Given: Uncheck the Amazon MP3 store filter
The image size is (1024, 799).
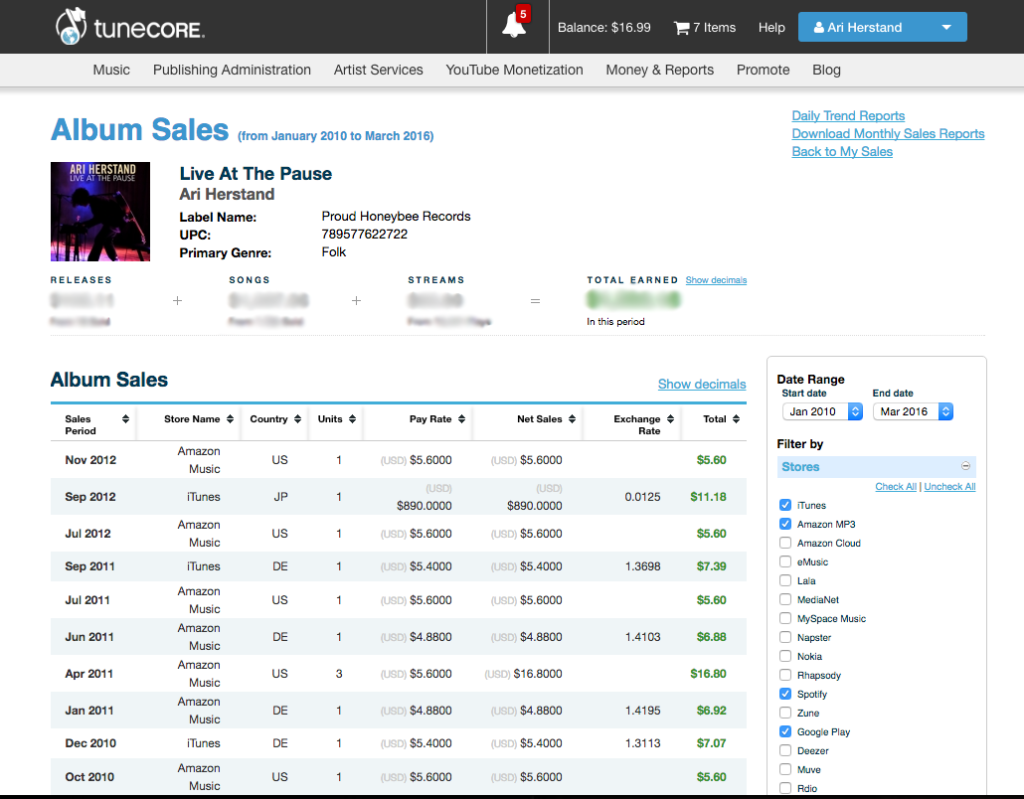Looking at the screenshot, I should (785, 524).
